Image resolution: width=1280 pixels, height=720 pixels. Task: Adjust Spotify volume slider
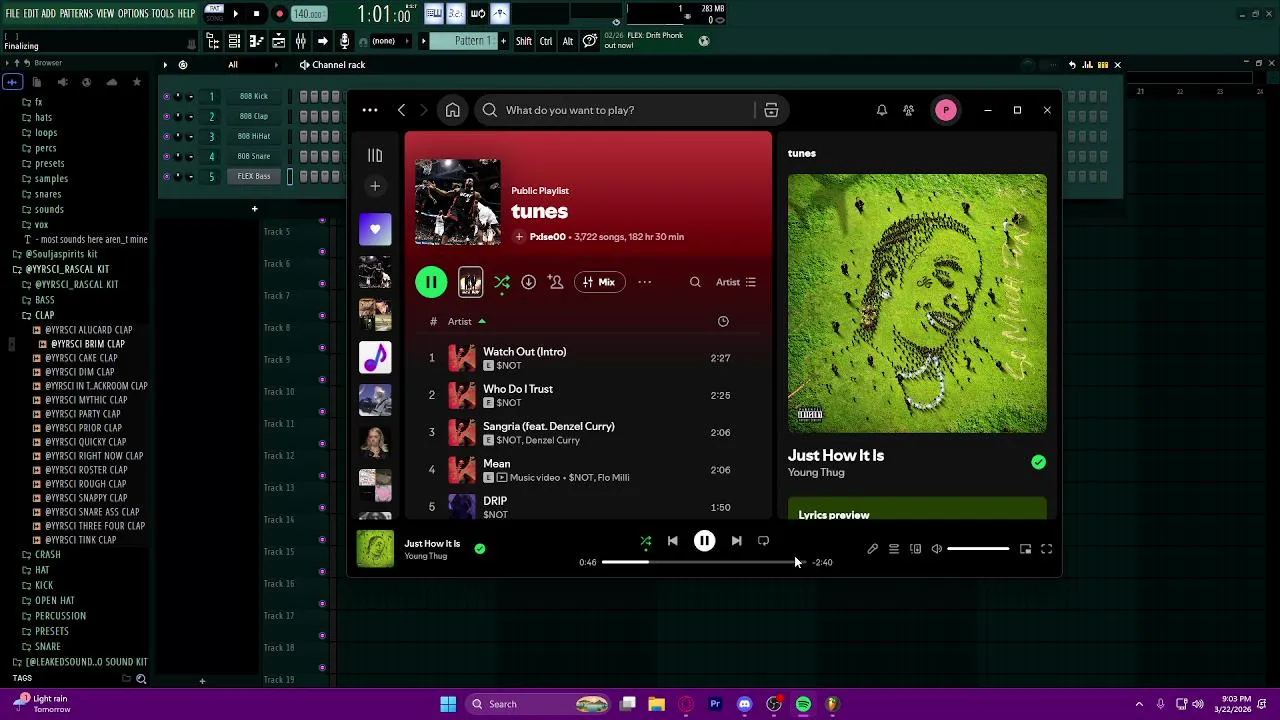(978, 549)
